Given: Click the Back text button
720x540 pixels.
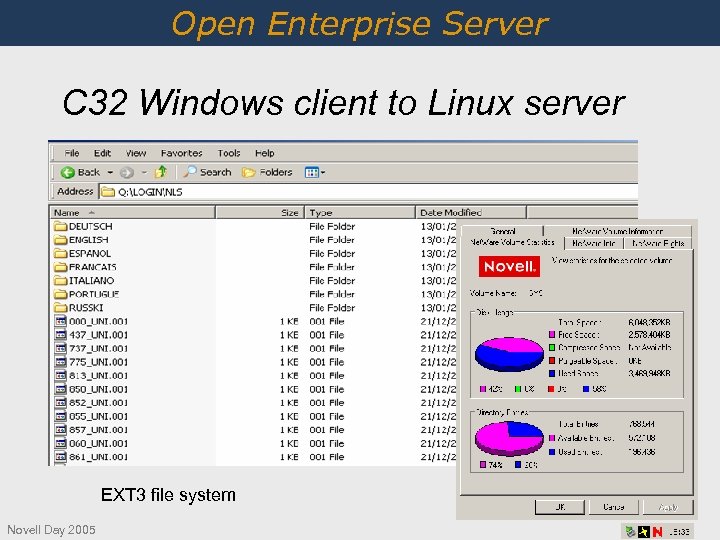Looking at the screenshot, I should [89, 172].
